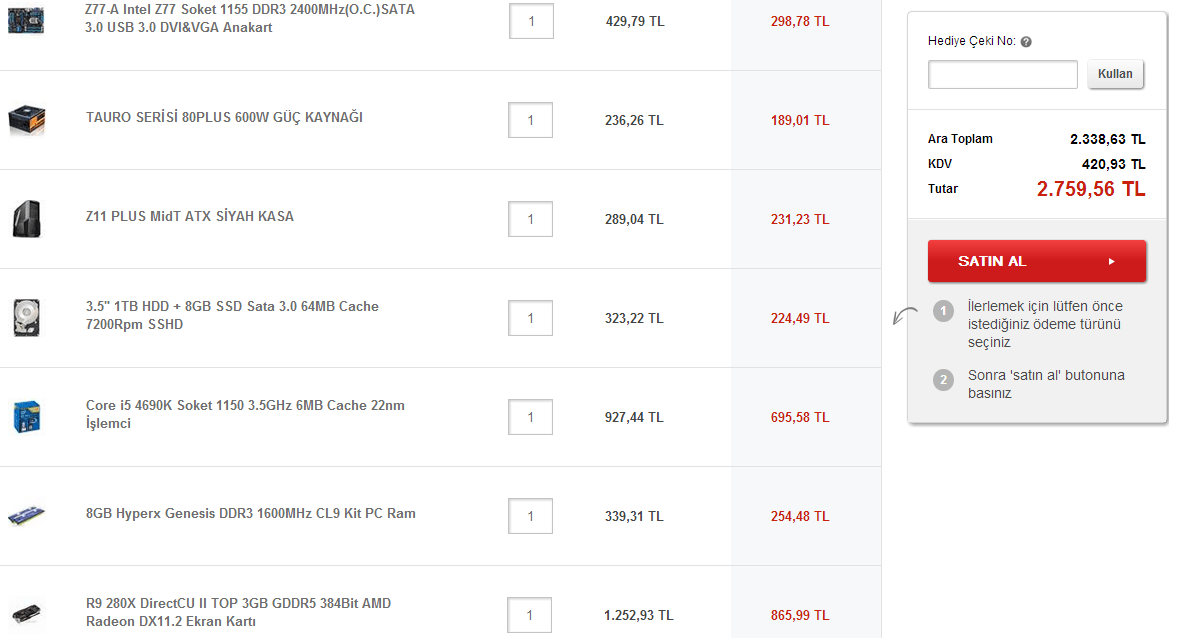Open the 8GB Hyperx Genesis DDR3 Ram link
The image size is (1186, 638).
pyautogui.click(x=251, y=514)
